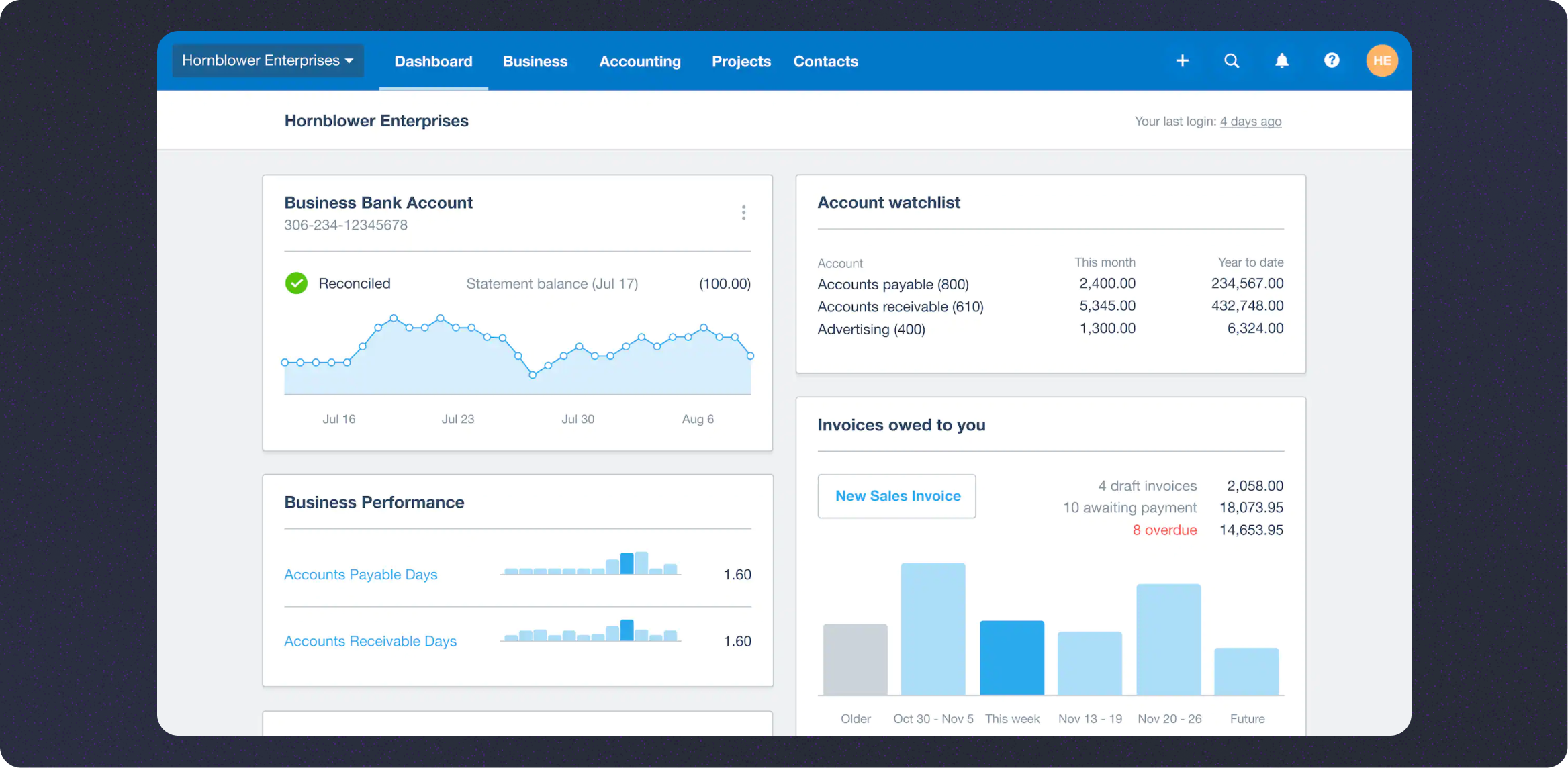Open the Contacts menu

825,62
